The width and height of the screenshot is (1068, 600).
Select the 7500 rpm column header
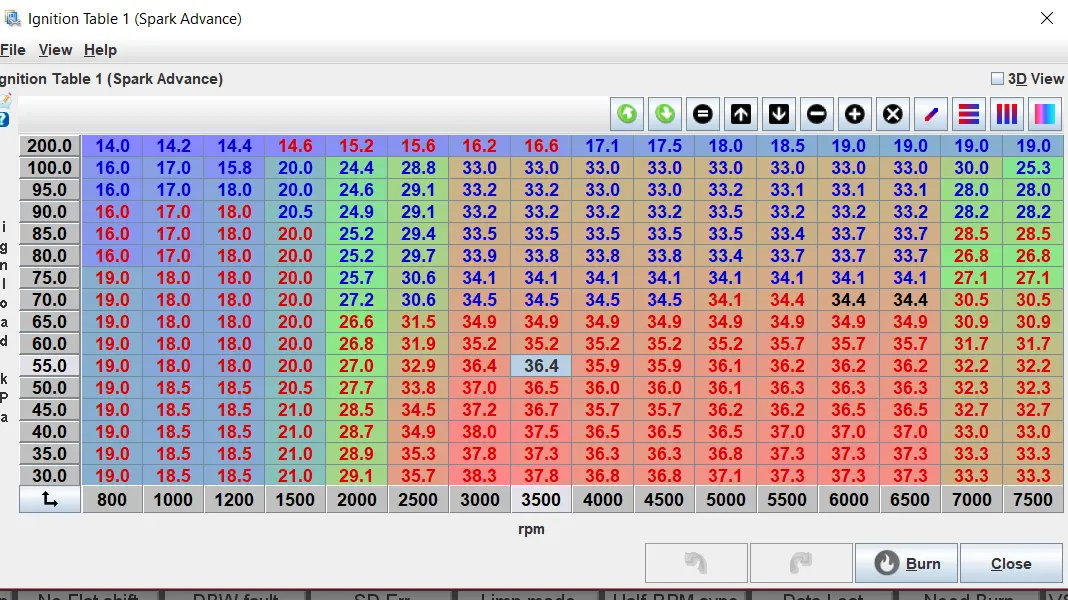(1033, 499)
